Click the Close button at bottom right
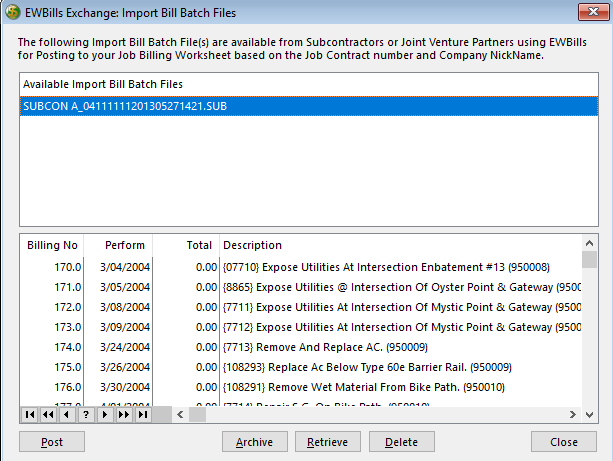The image size is (613, 461). point(564,442)
